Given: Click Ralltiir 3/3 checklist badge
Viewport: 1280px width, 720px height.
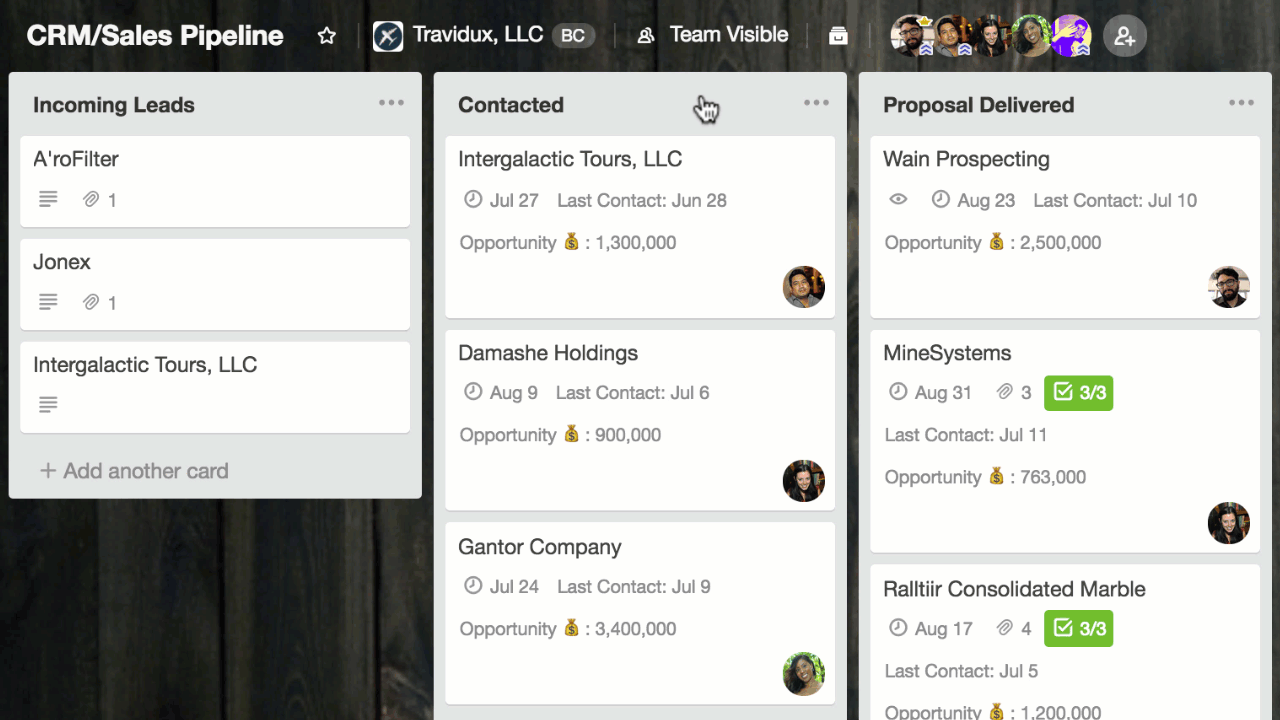Looking at the screenshot, I should click(x=1078, y=629).
